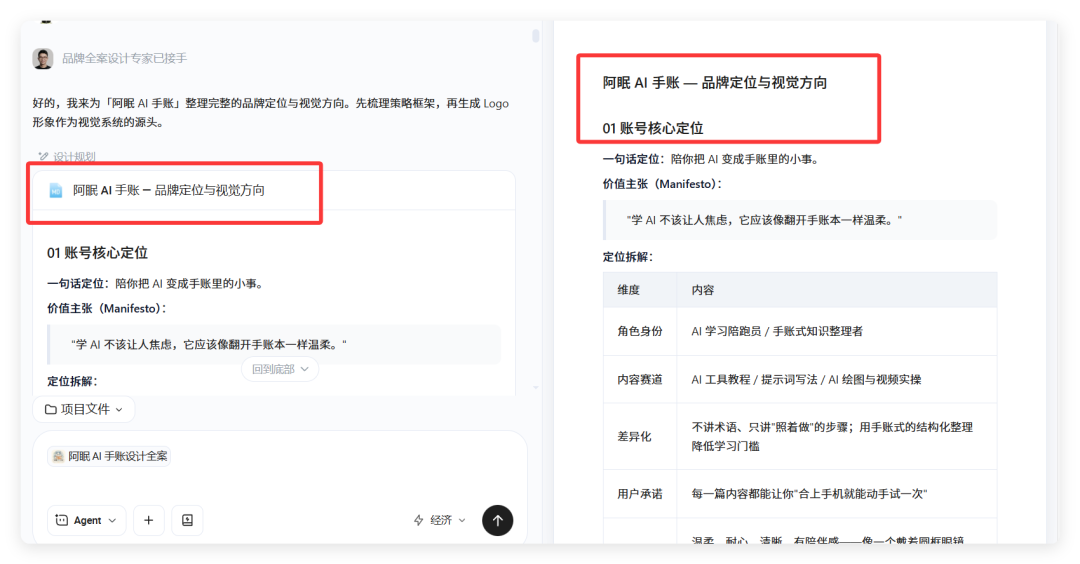
Task: Click 回到底部 to jump to bottom
Action: coord(280,369)
